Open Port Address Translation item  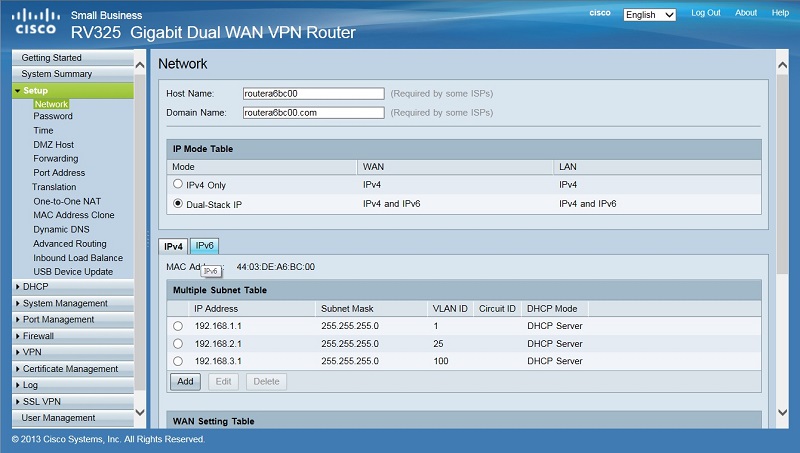click(x=59, y=180)
